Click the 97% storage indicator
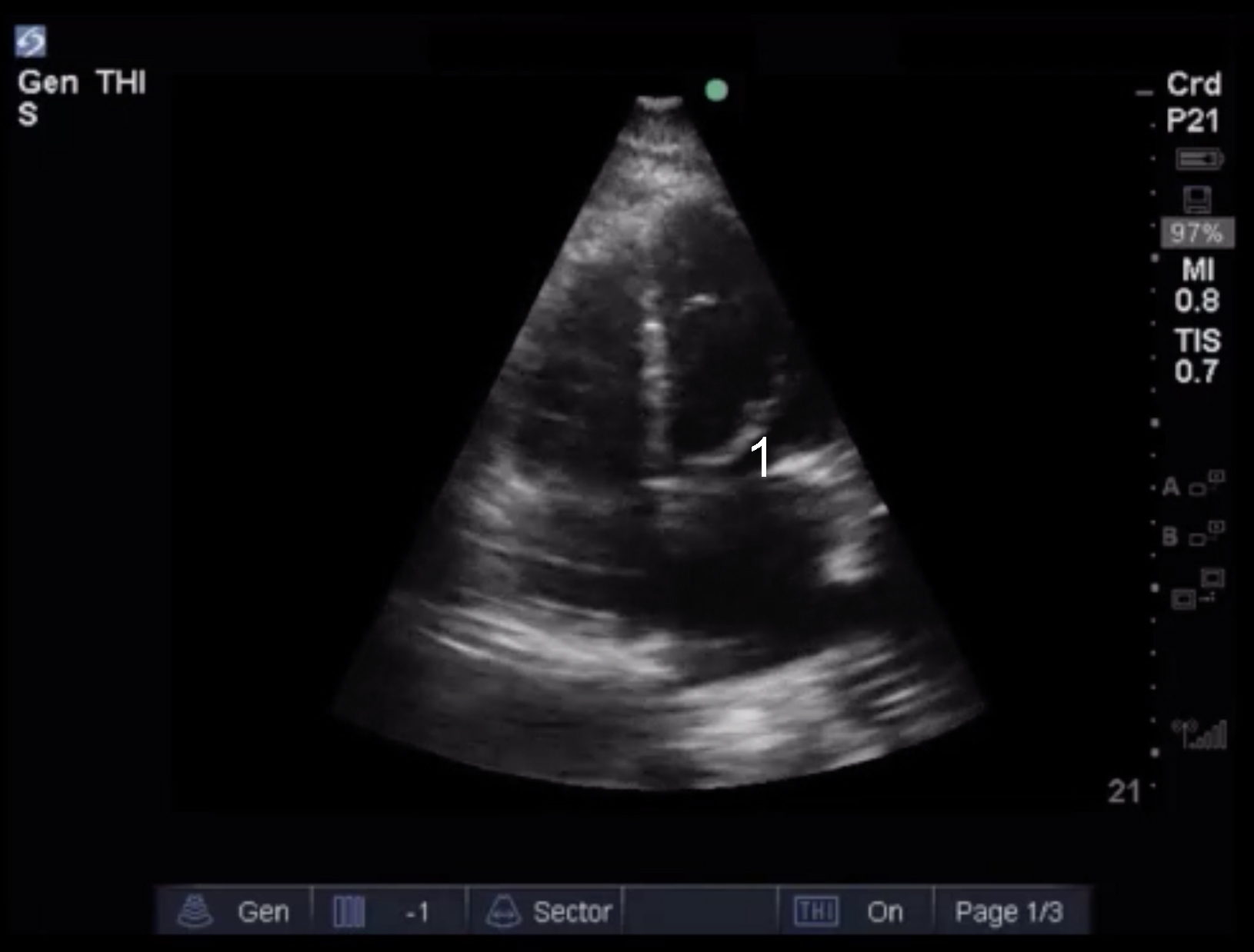The image size is (1254, 952). coord(1197,233)
